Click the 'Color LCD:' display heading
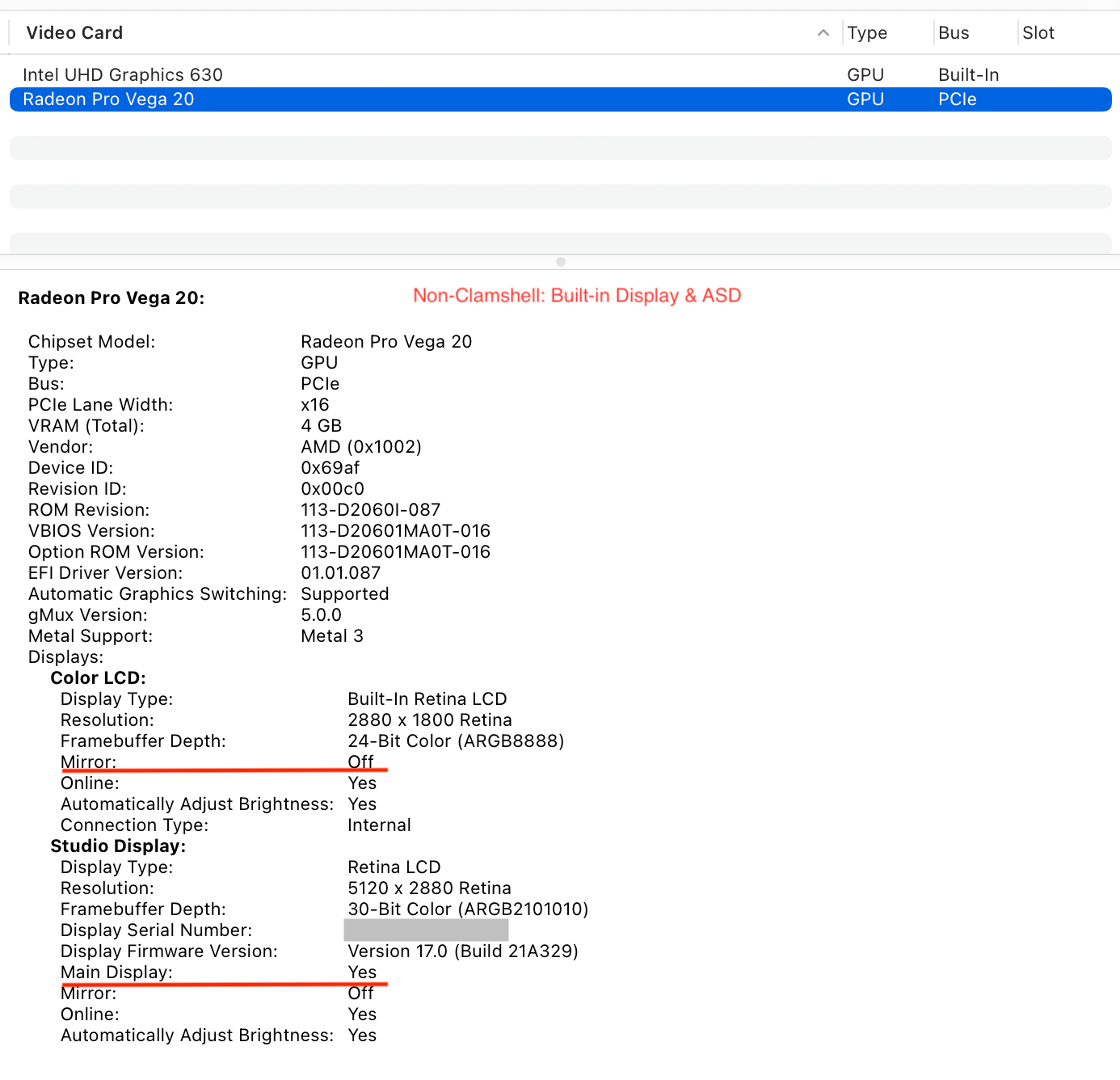This screenshot has width=1120, height=1080. [99, 678]
